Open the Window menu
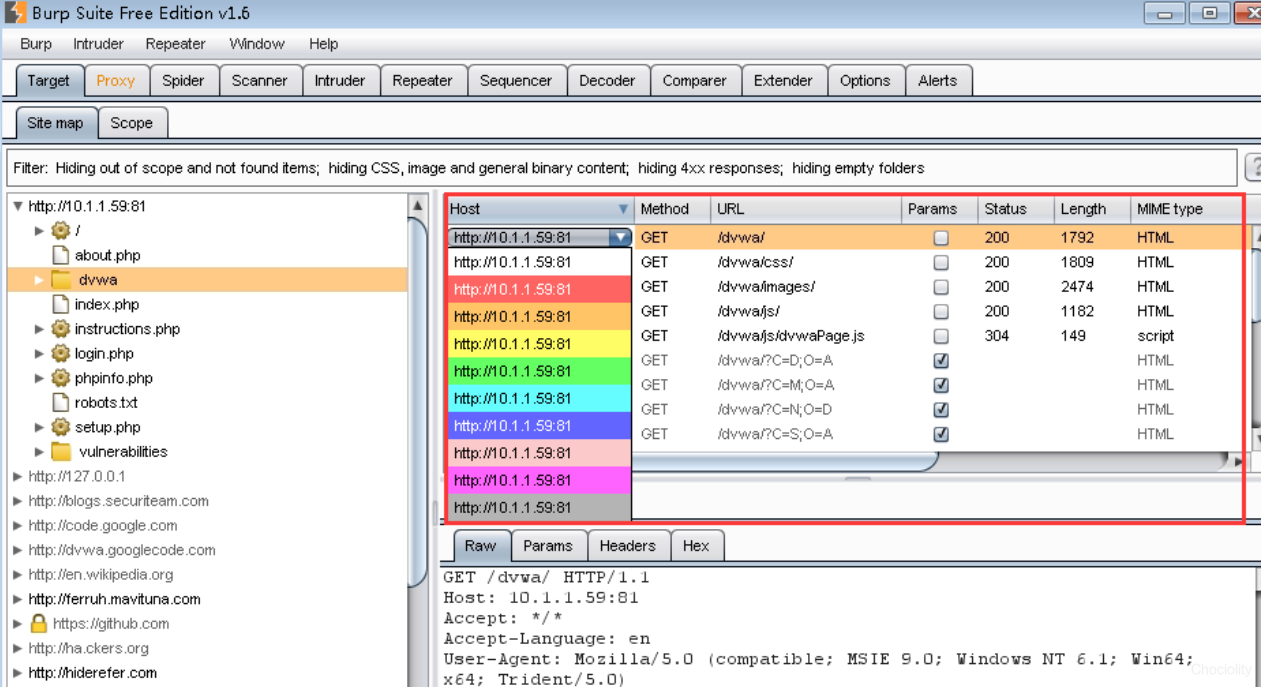 (257, 44)
